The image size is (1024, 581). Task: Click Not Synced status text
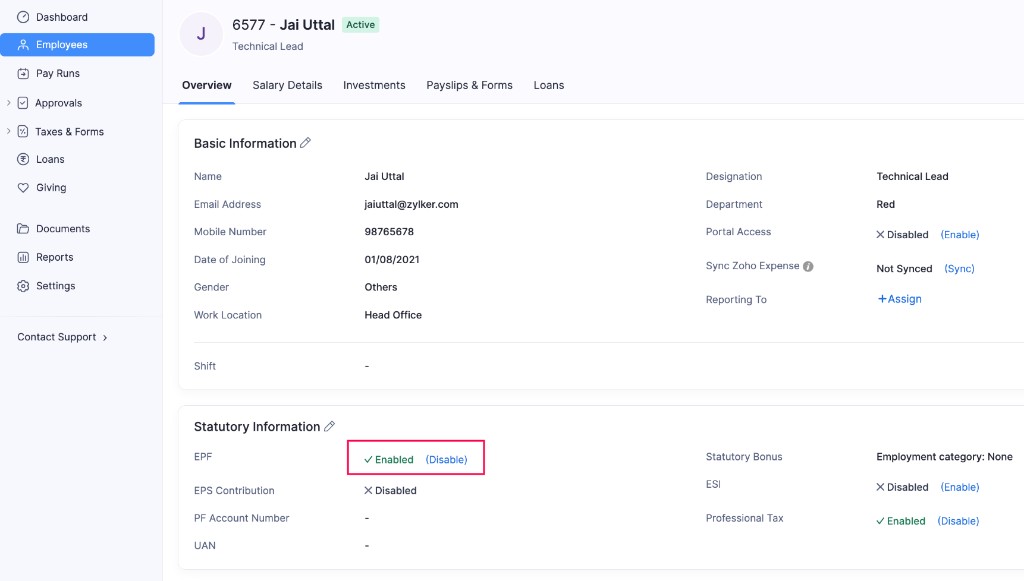pos(904,268)
